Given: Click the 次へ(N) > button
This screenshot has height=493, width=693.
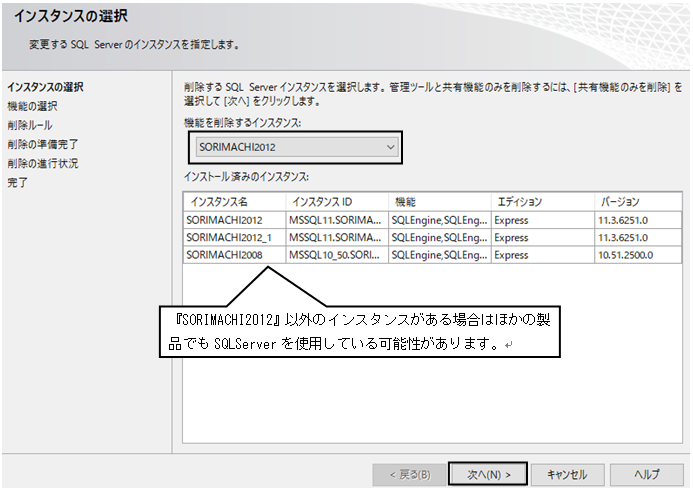Looking at the screenshot, I should point(488,474).
